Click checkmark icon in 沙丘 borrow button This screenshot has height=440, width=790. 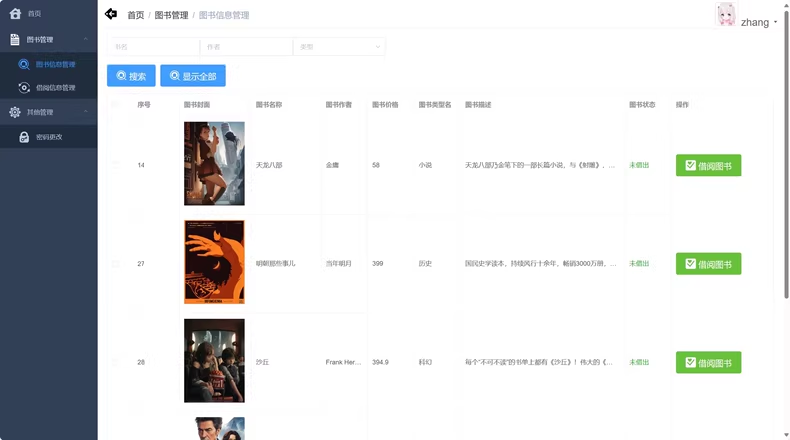690,362
